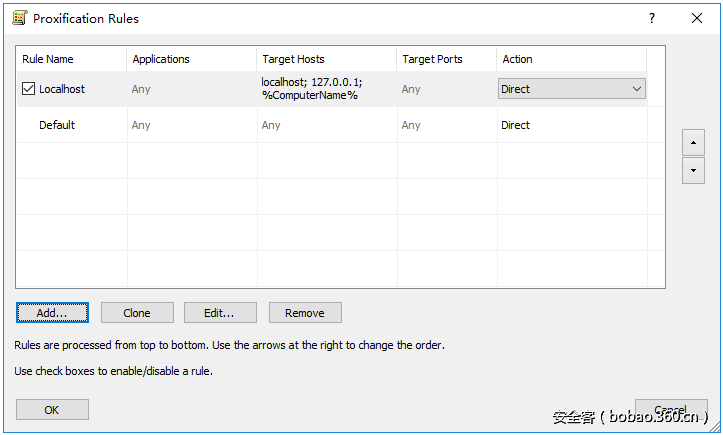Viewport: 723px width, 435px height.
Task: Click the Proxification Rules title bar icon
Action: click(x=17, y=18)
